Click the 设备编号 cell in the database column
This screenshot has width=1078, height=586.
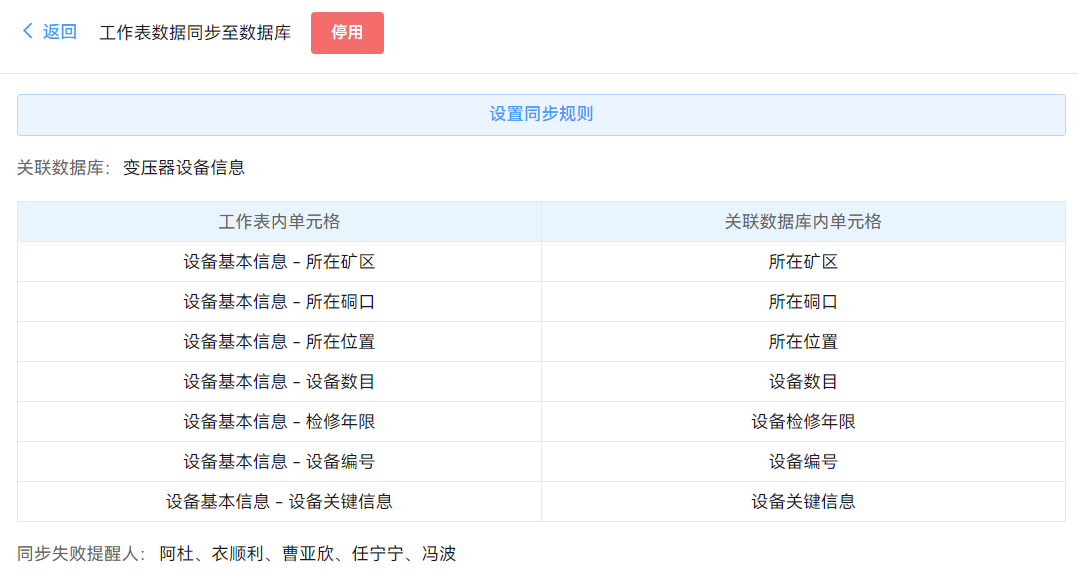803,462
